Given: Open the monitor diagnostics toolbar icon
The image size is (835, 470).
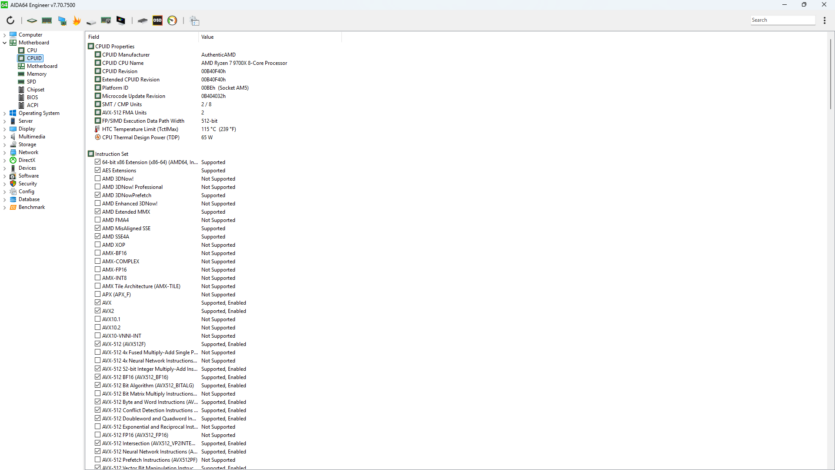Looking at the screenshot, I should click(121, 20).
